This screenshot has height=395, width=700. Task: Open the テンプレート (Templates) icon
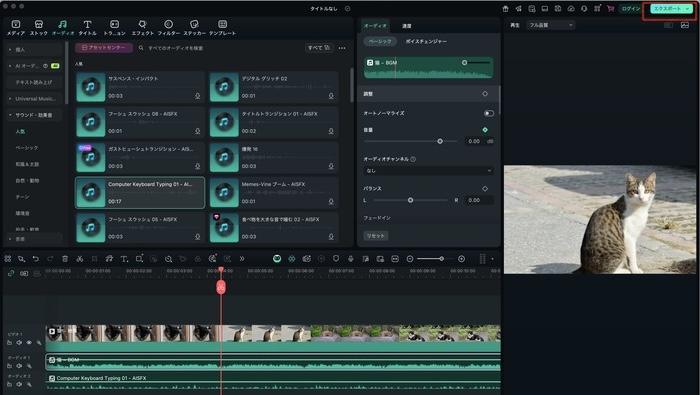click(x=222, y=25)
